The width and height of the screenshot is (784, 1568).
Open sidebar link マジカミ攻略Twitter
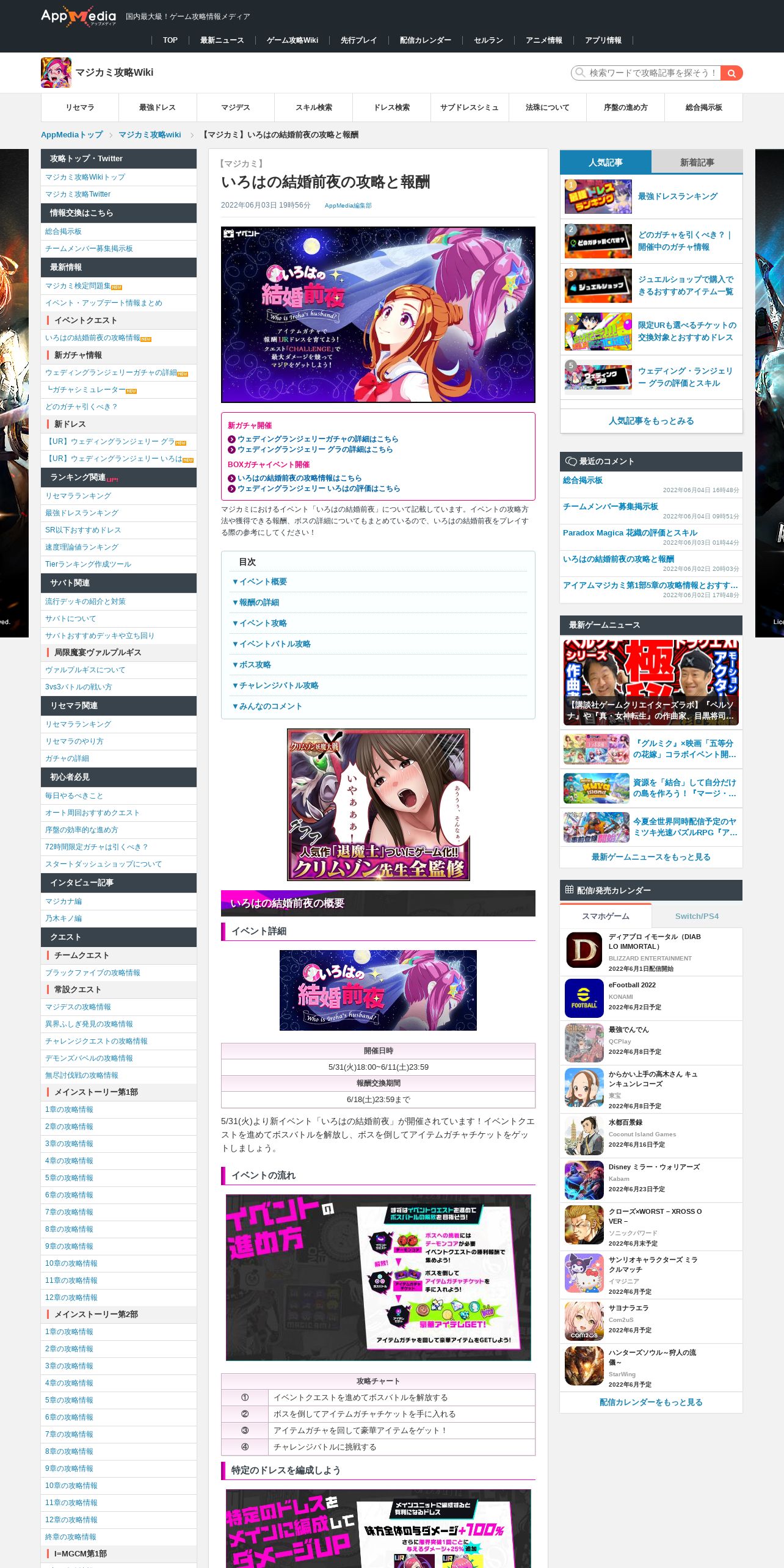pyautogui.click(x=78, y=194)
